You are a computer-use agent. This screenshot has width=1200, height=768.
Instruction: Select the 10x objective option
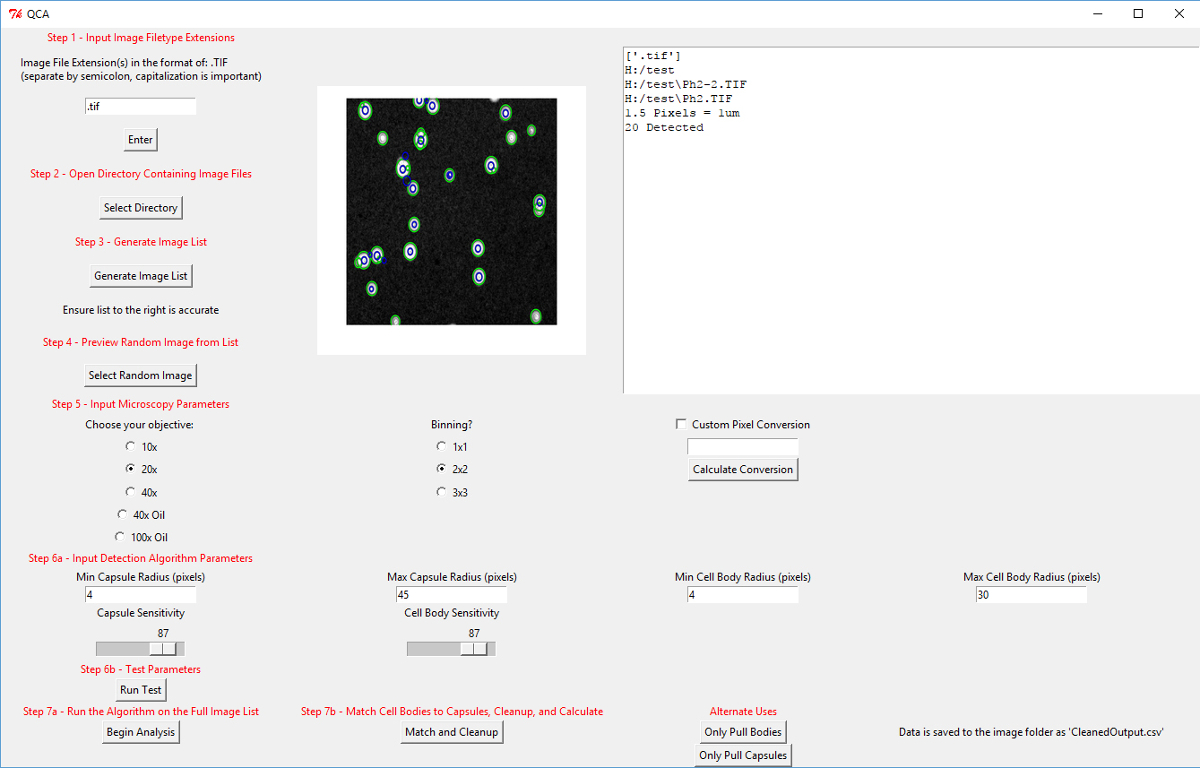pos(131,447)
